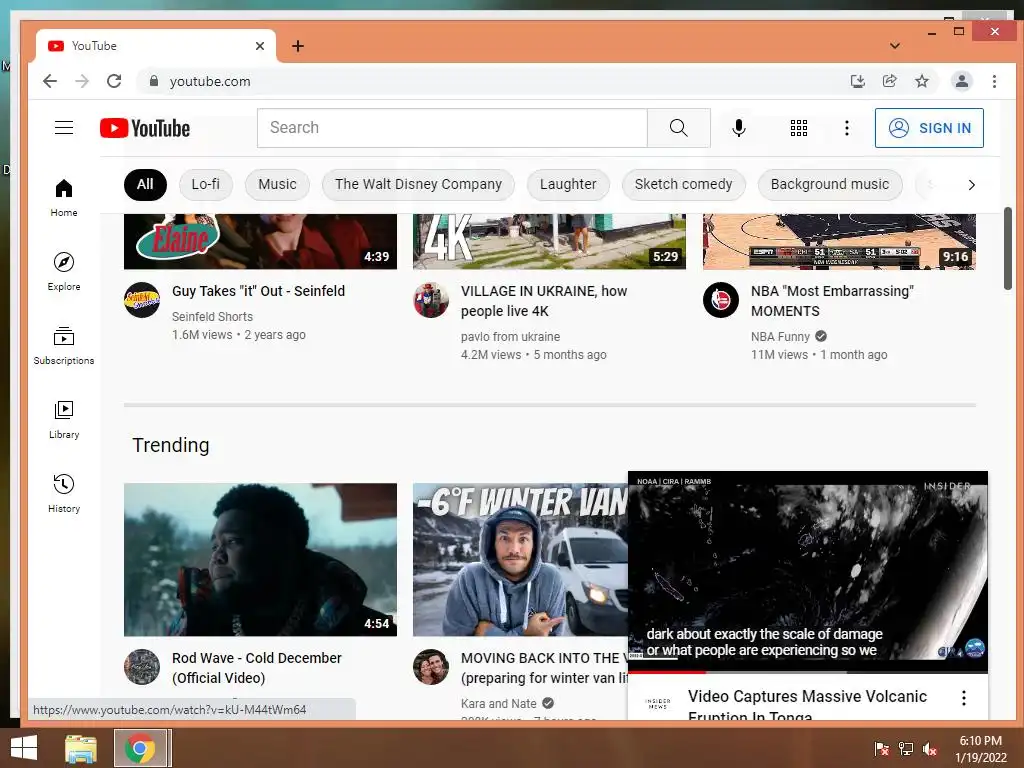1024x768 pixels.
Task: Open Subscriptions in the sidebar
Action: [x=63, y=345]
